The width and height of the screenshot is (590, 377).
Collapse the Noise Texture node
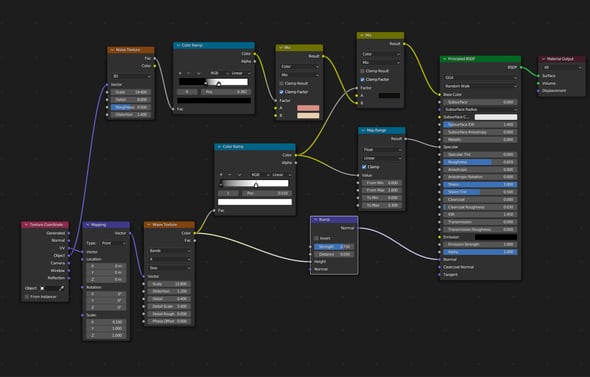(x=112, y=50)
